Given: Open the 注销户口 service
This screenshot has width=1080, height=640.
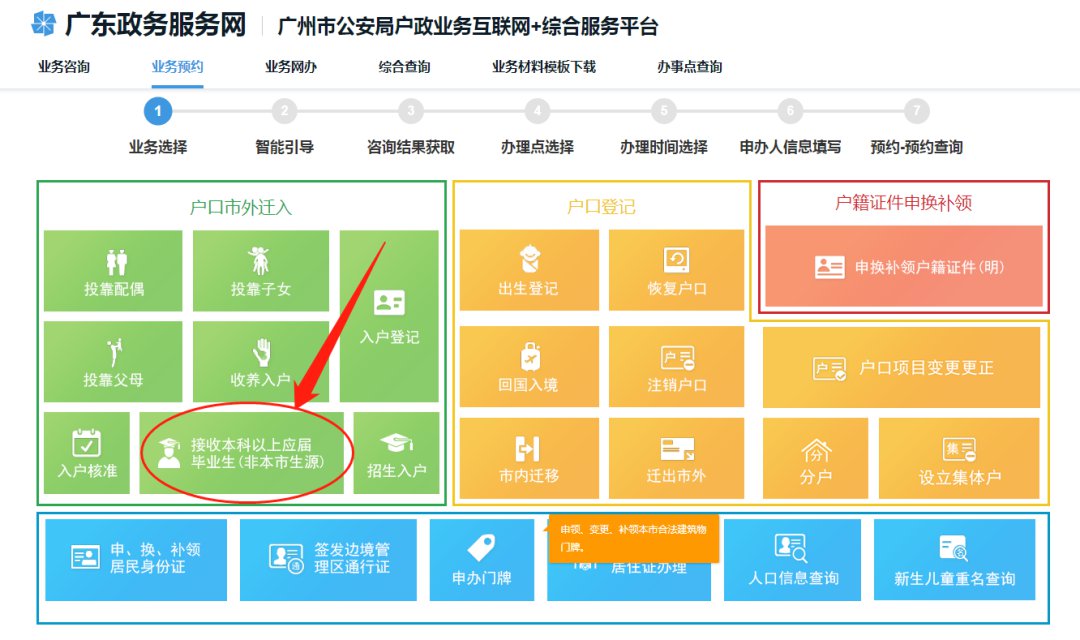Looking at the screenshot, I should click(675, 365).
